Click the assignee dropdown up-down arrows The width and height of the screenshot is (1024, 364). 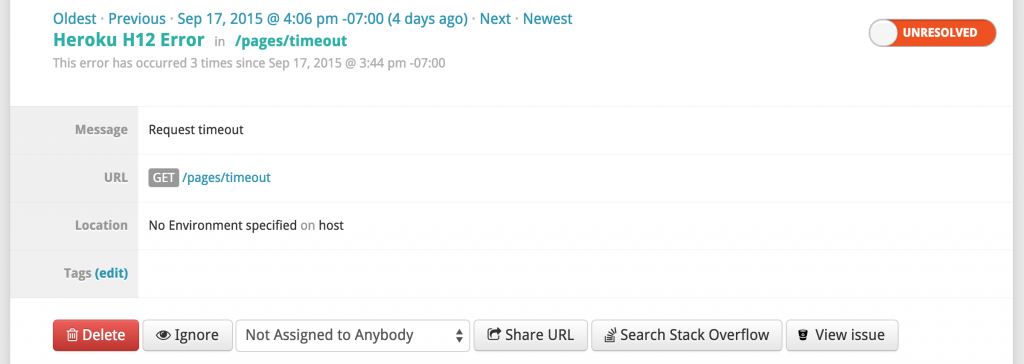459,336
